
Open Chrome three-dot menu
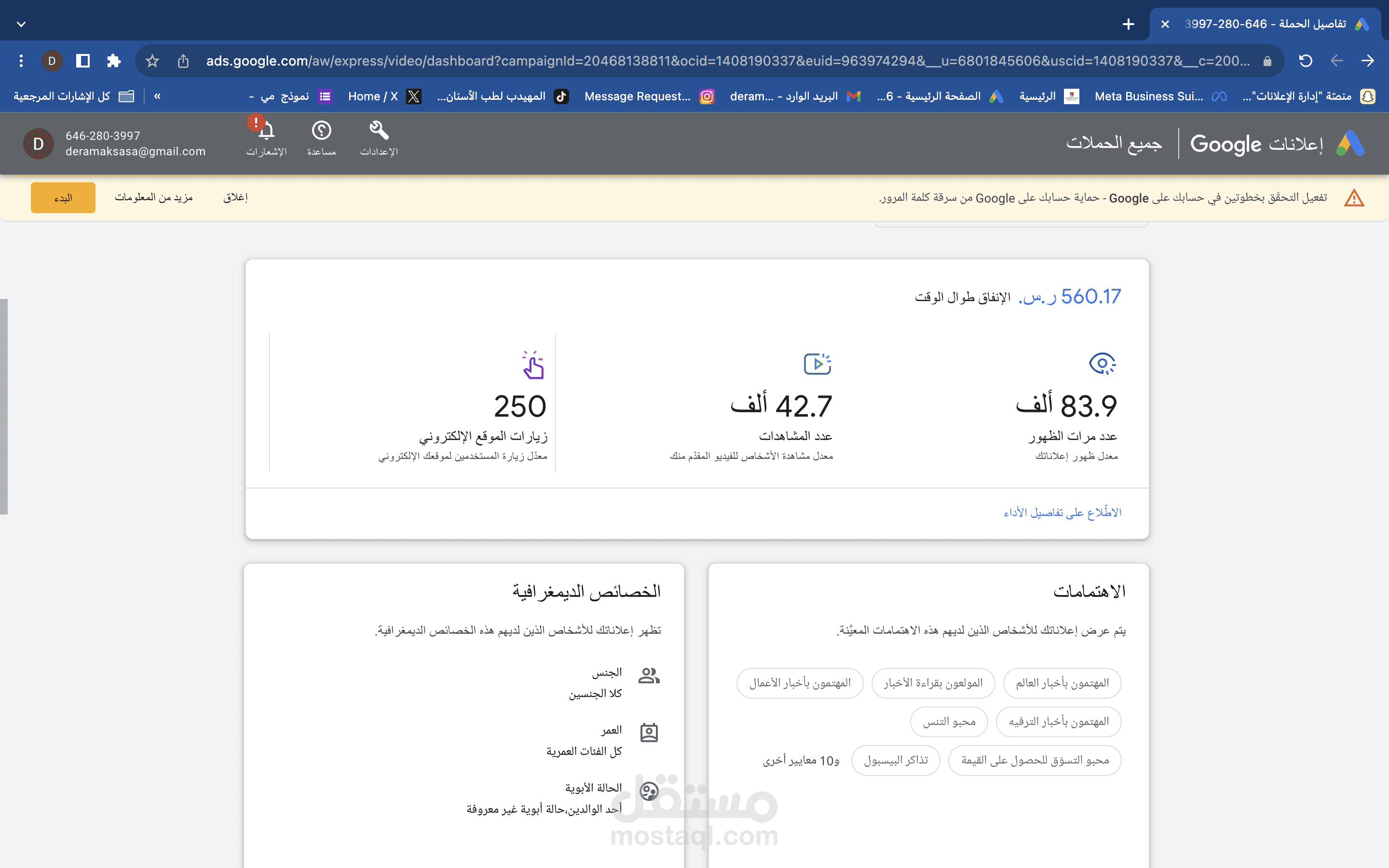pos(21,61)
